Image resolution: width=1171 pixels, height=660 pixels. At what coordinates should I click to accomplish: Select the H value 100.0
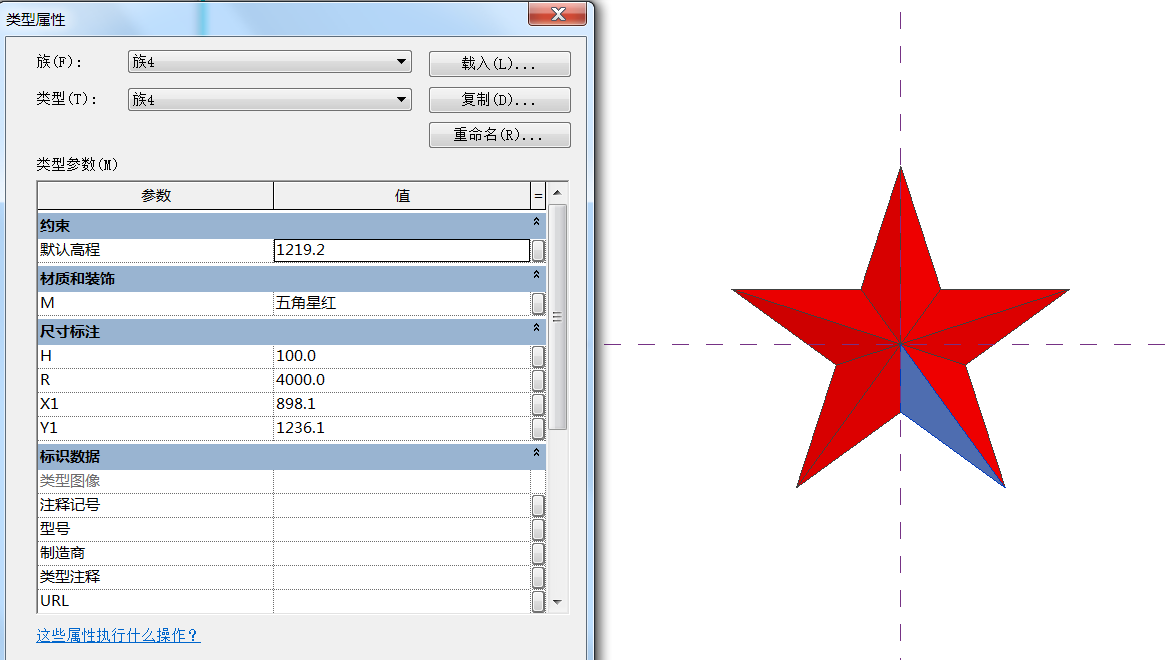coord(402,356)
